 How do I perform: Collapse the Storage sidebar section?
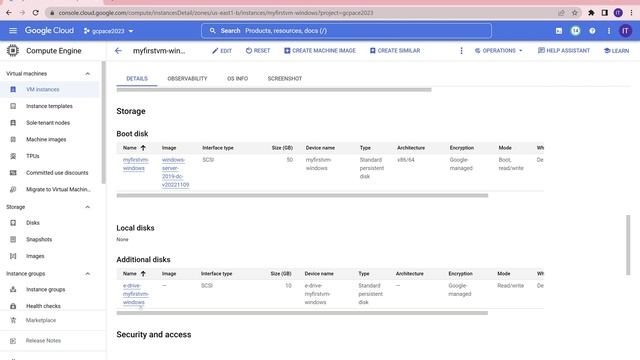coord(87,207)
